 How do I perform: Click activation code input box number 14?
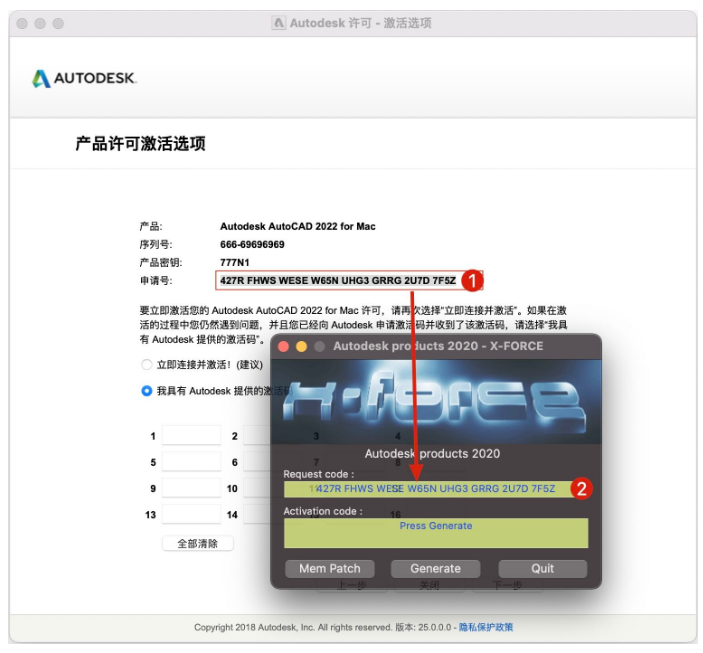257,514
